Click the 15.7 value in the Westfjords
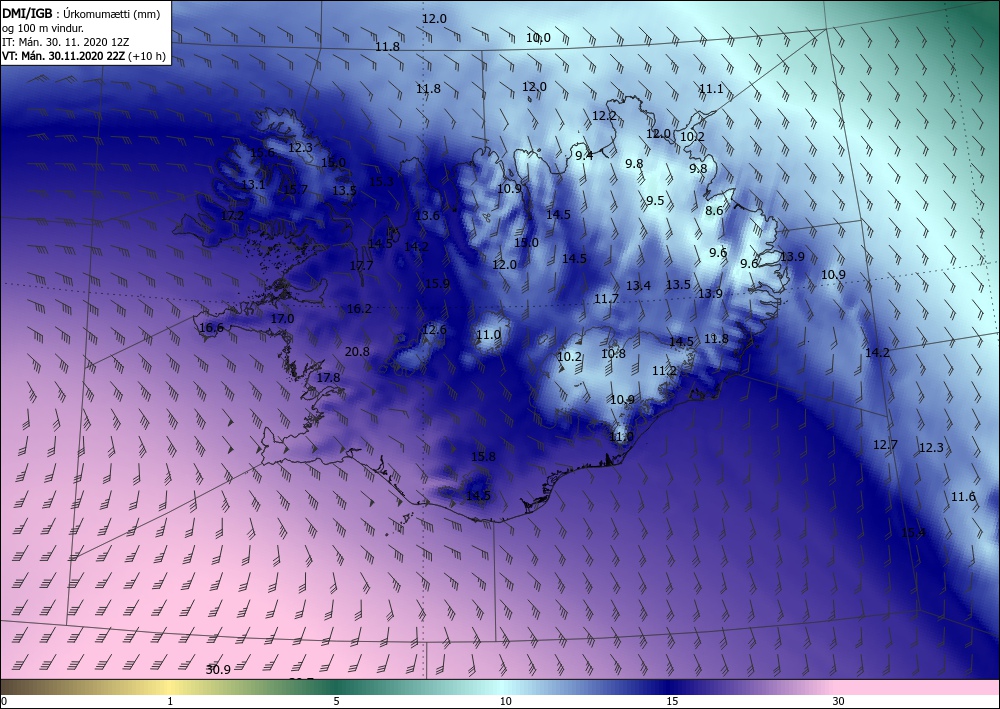The image size is (1000, 709). coord(295,189)
